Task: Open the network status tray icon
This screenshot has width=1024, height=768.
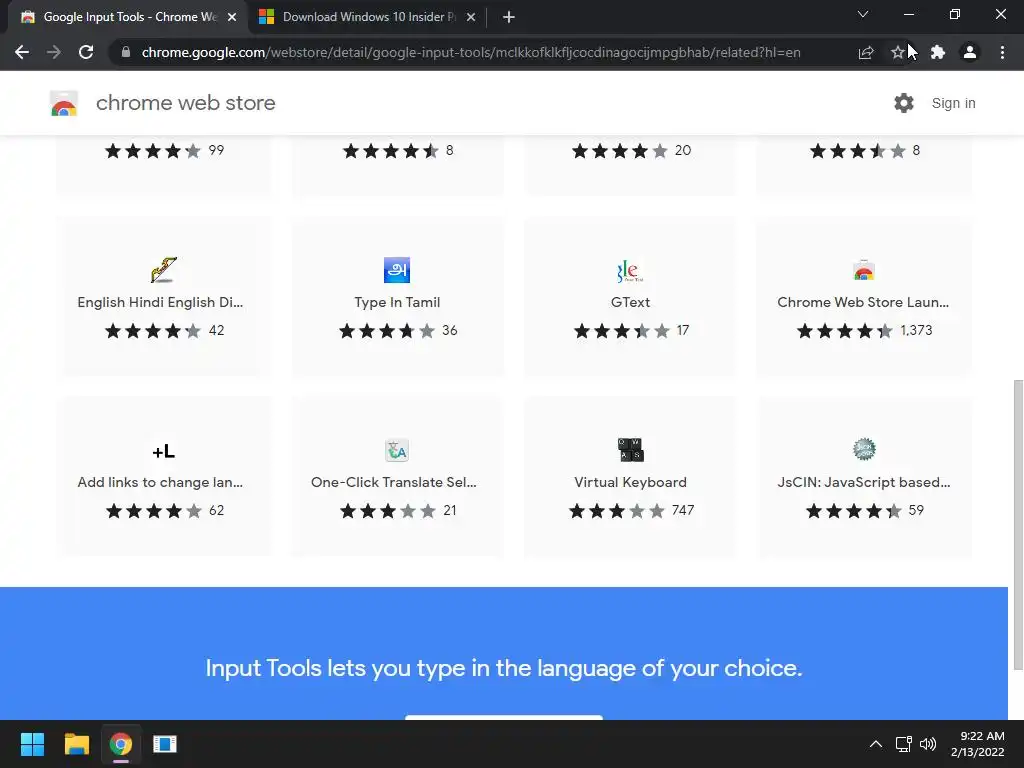Action: pos(903,744)
